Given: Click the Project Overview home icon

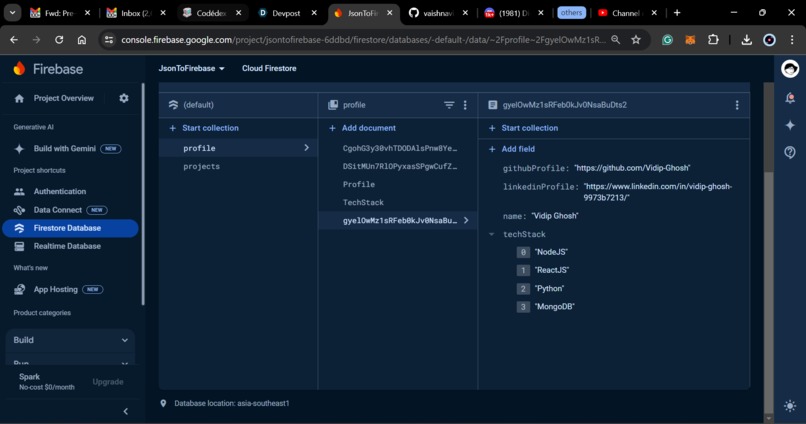Looking at the screenshot, I should pyautogui.click(x=20, y=98).
